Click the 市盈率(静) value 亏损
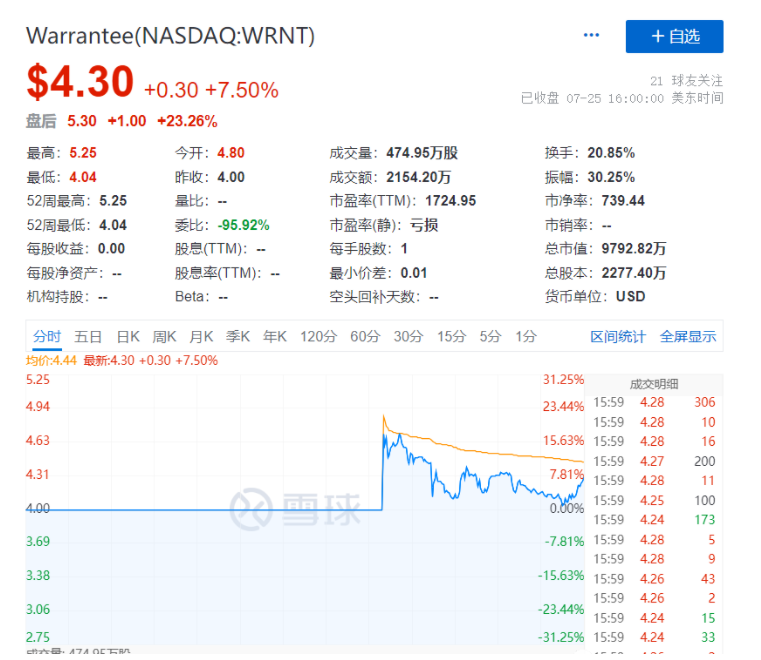Screen dimensions: 761x660 [424, 225]
